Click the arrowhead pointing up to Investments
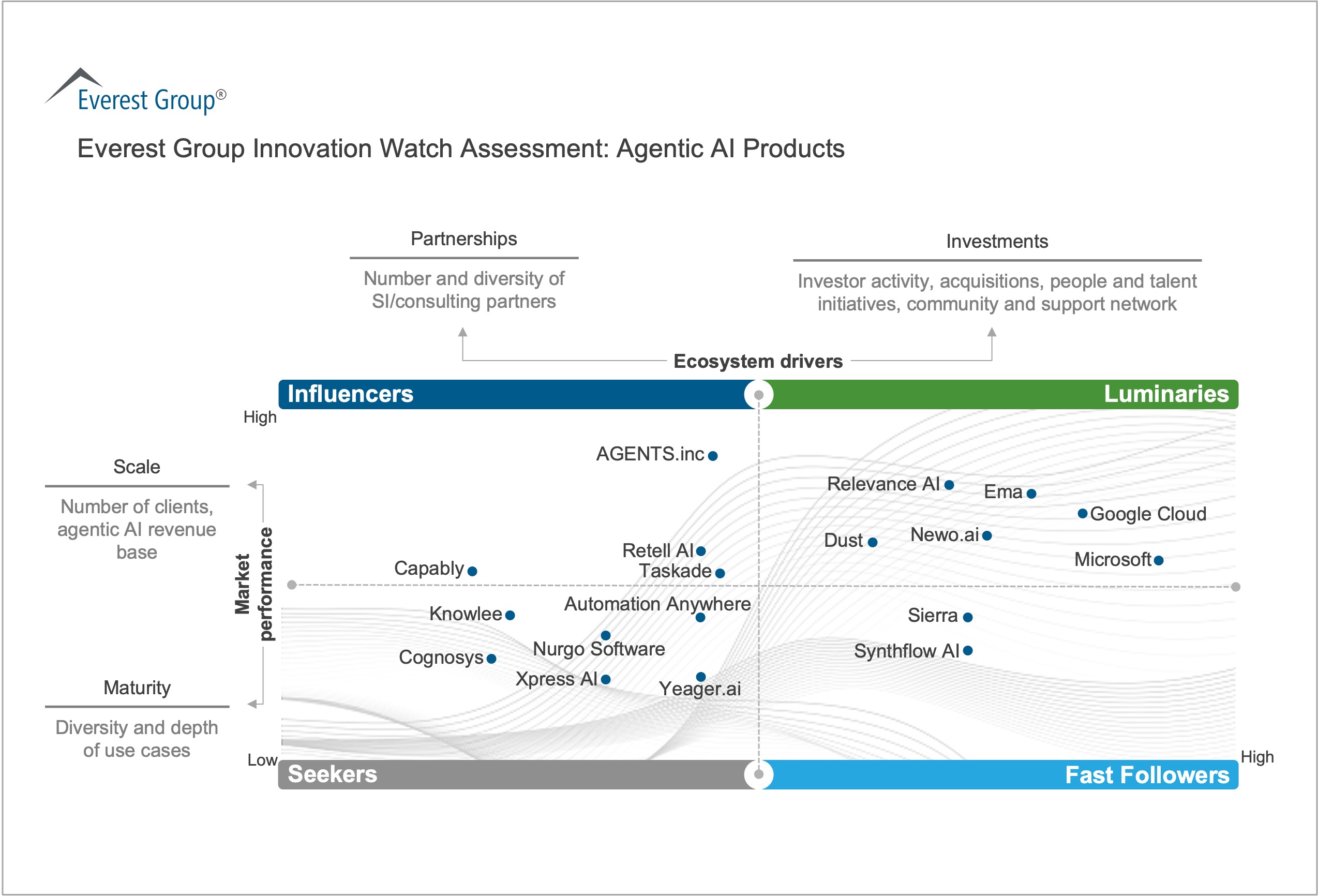Image resolution: width=1318 pixels, height=896 pixels. [991, 332]
